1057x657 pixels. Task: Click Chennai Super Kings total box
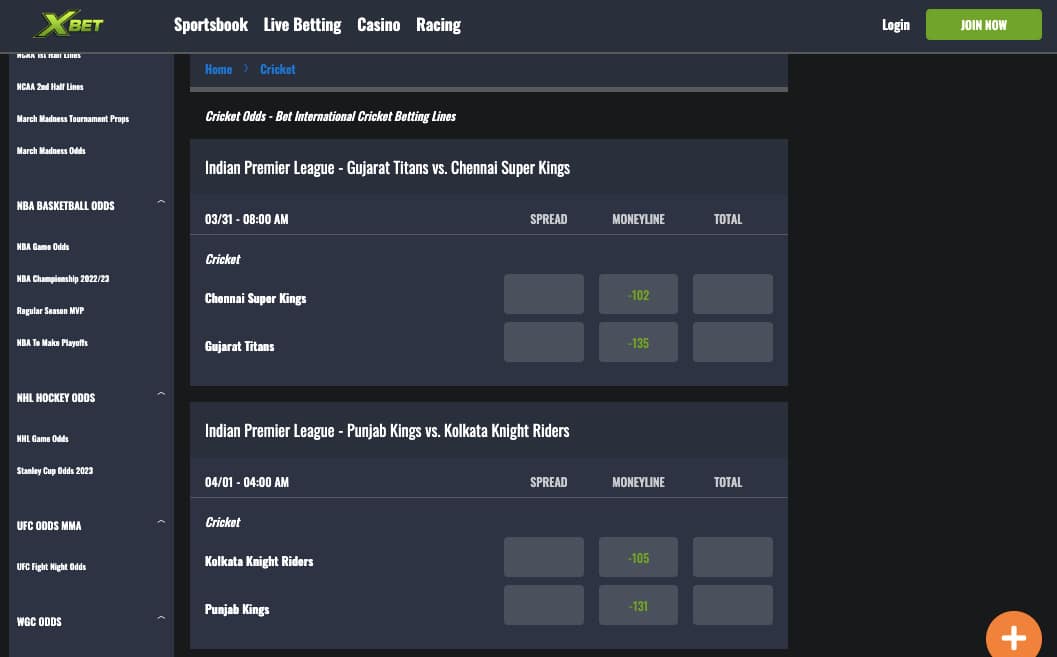coord(733,294)
